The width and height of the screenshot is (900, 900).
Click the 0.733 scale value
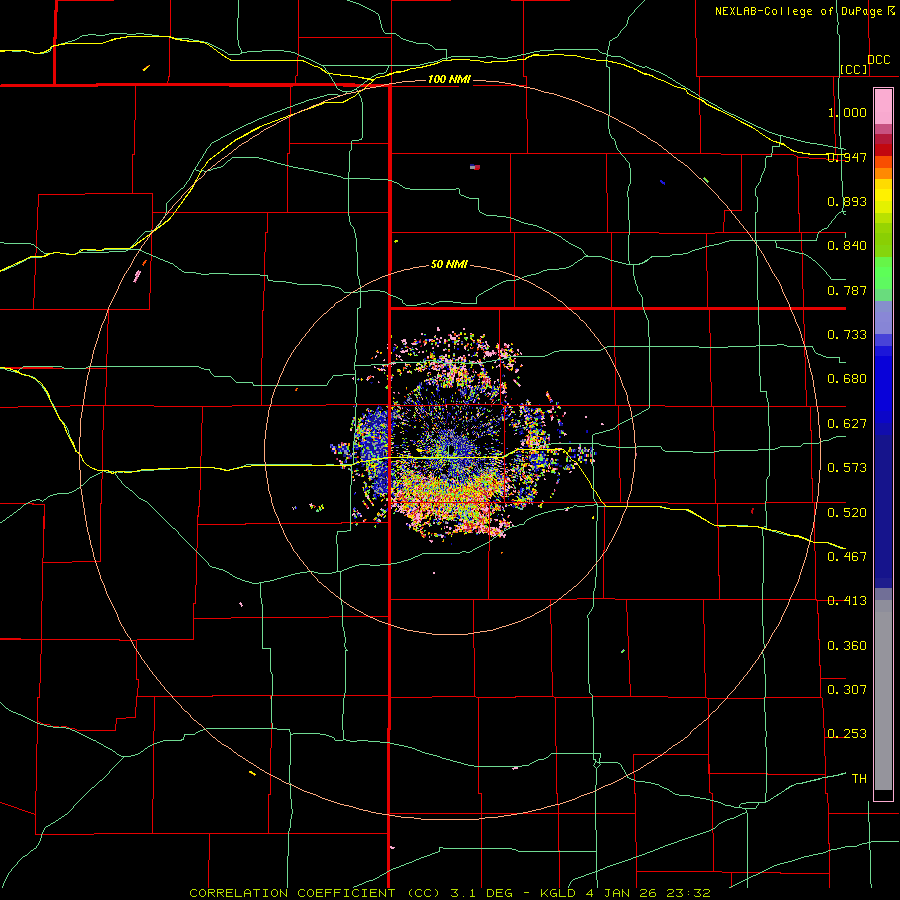[x=847, y=335]
